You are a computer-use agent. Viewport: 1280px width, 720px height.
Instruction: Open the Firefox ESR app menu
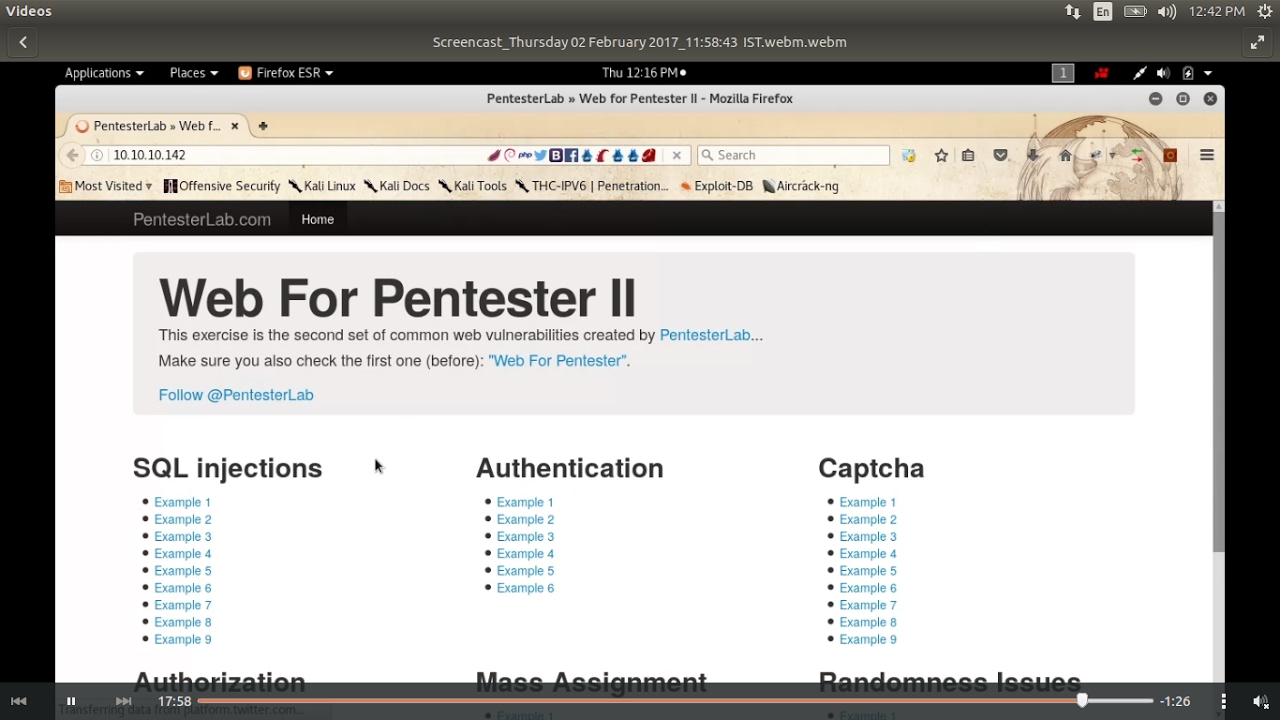286,73
